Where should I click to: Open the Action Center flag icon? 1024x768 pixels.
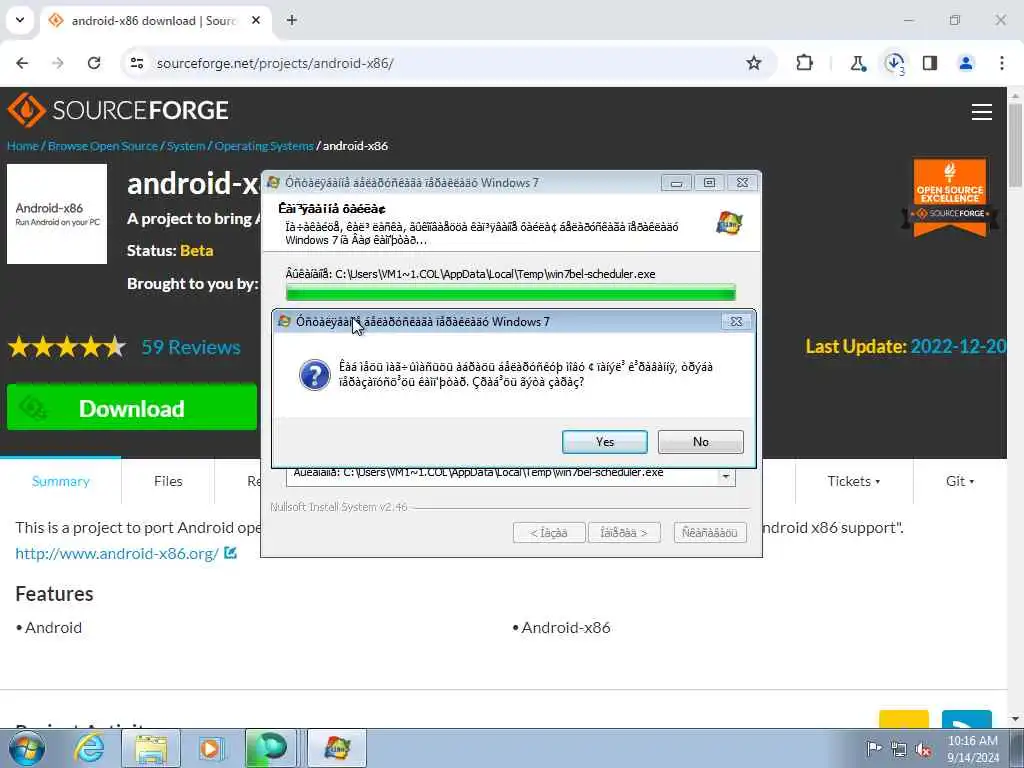pyautogui.click(x=873, y=748)
